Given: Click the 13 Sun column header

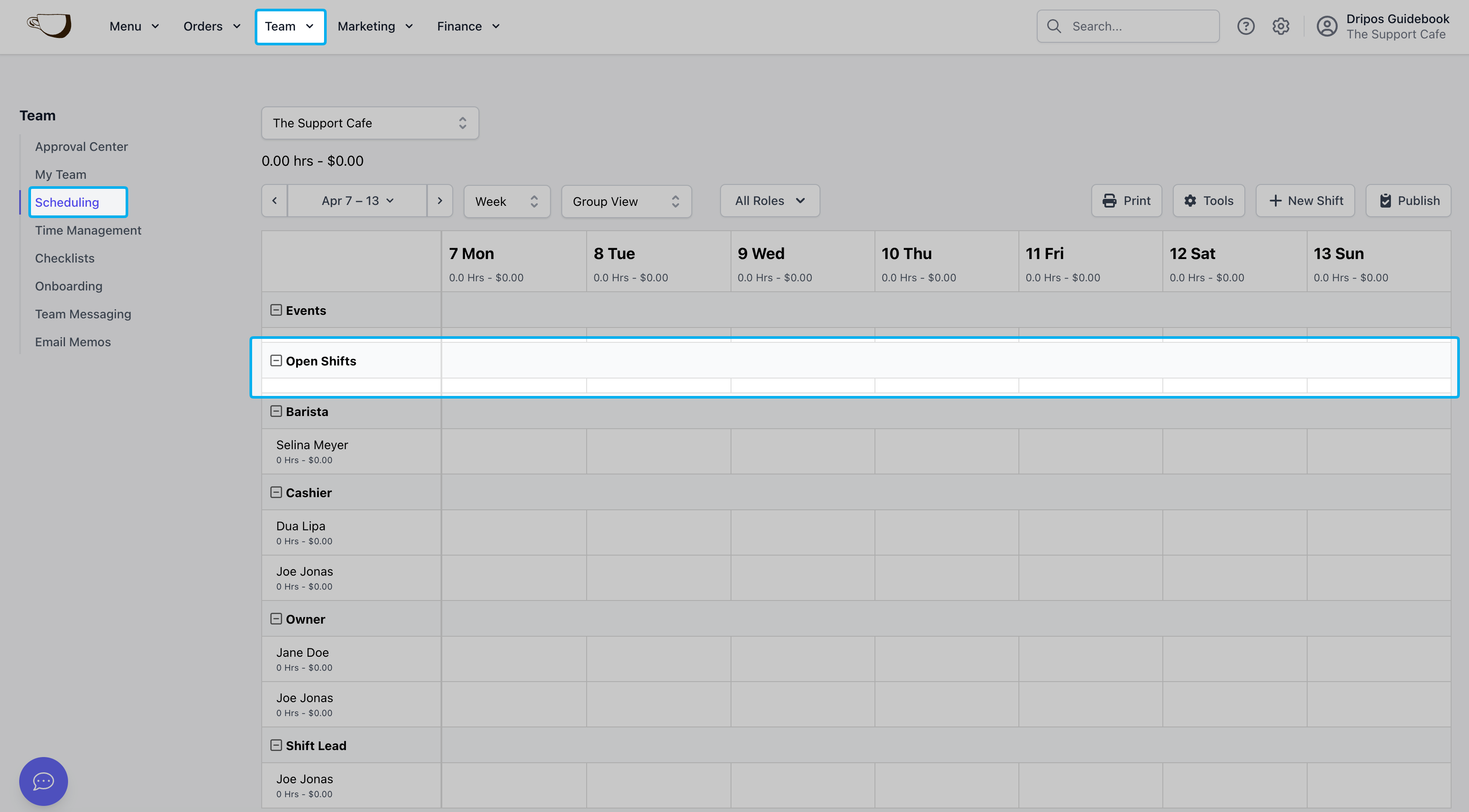Looking at the screenshot, I should (x=1379, y=262).
